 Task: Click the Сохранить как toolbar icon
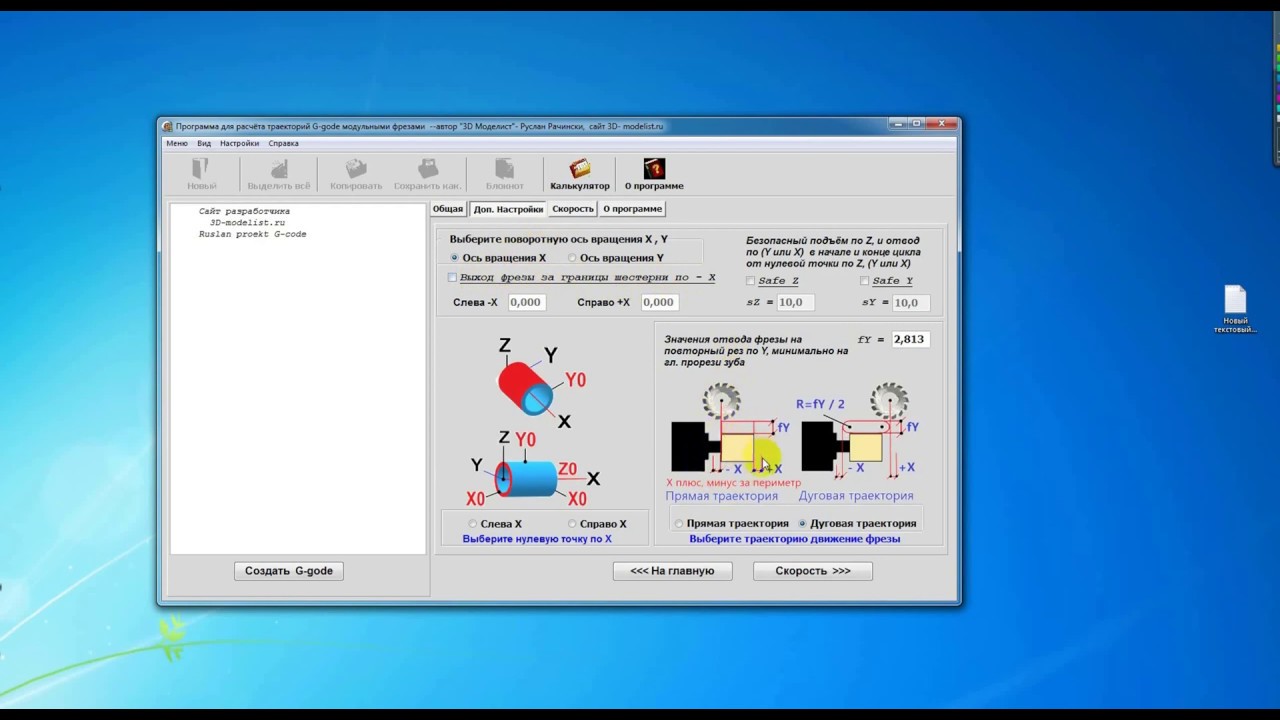(427, 174)
